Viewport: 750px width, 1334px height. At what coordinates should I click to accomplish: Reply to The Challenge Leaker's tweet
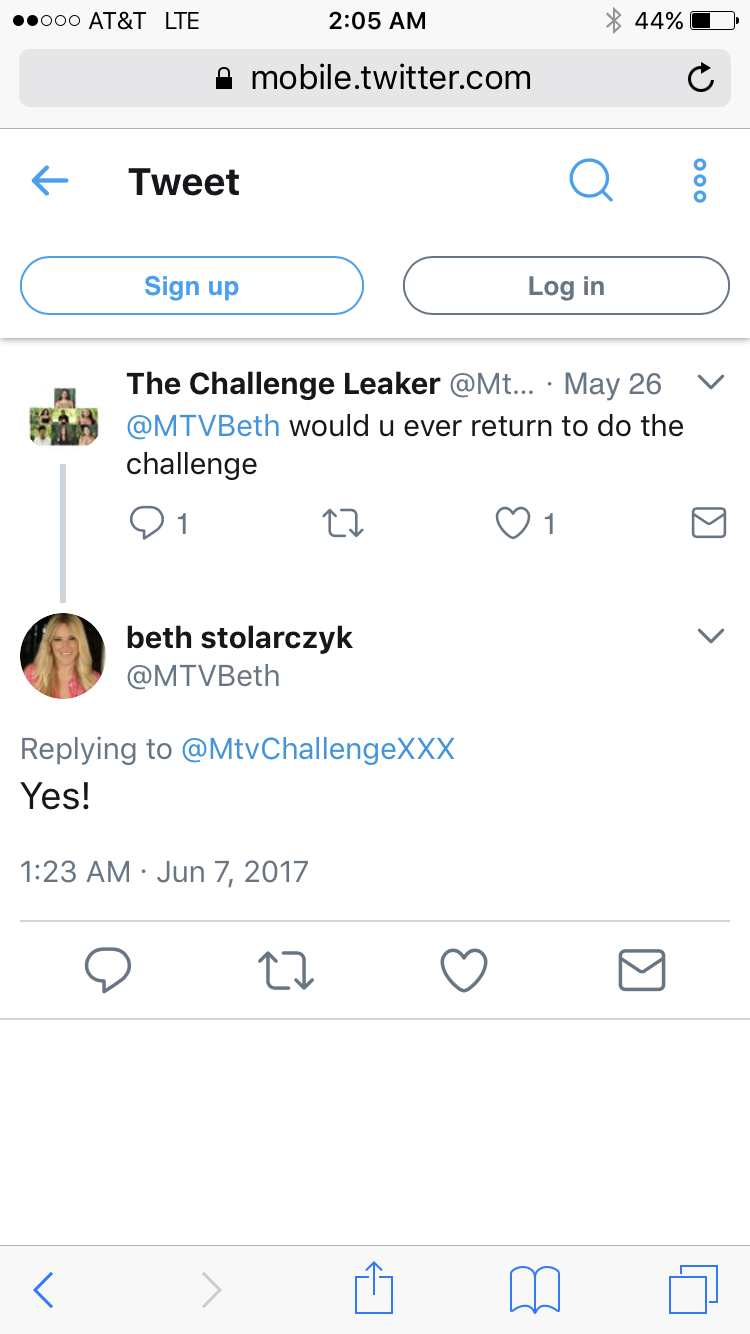coord(147,522)
